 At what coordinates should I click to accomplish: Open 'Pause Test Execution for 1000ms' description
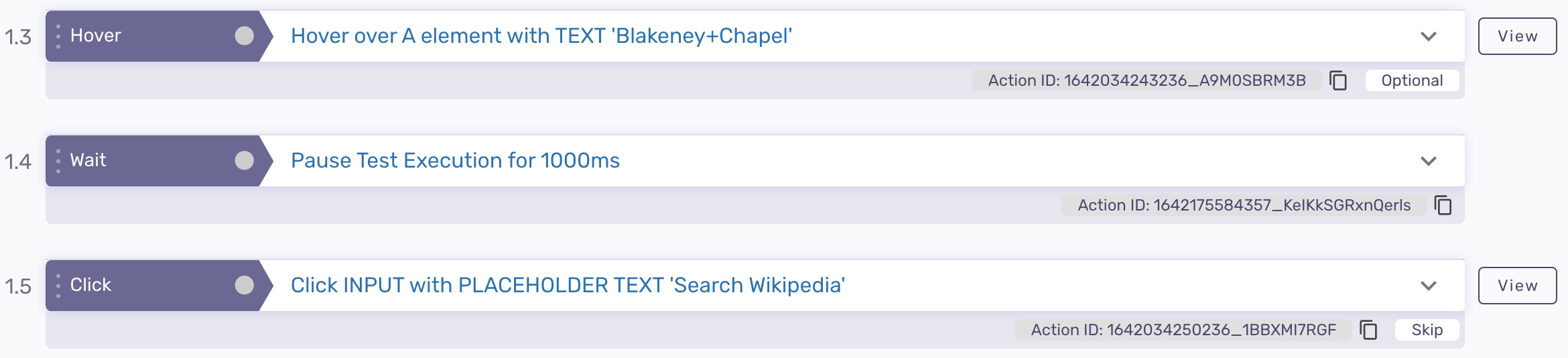point(455,161)
